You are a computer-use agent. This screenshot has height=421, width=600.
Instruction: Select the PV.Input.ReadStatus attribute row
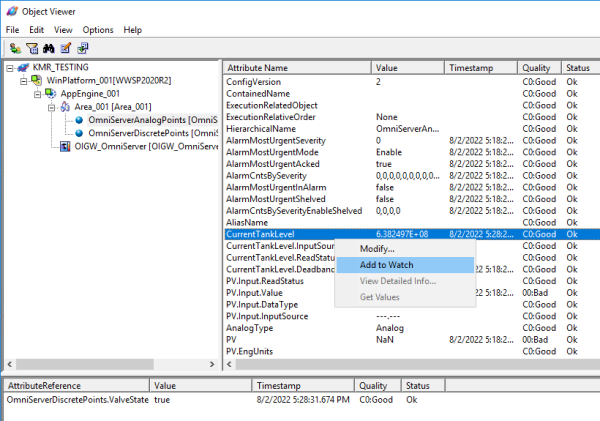[x=279, y=281]
